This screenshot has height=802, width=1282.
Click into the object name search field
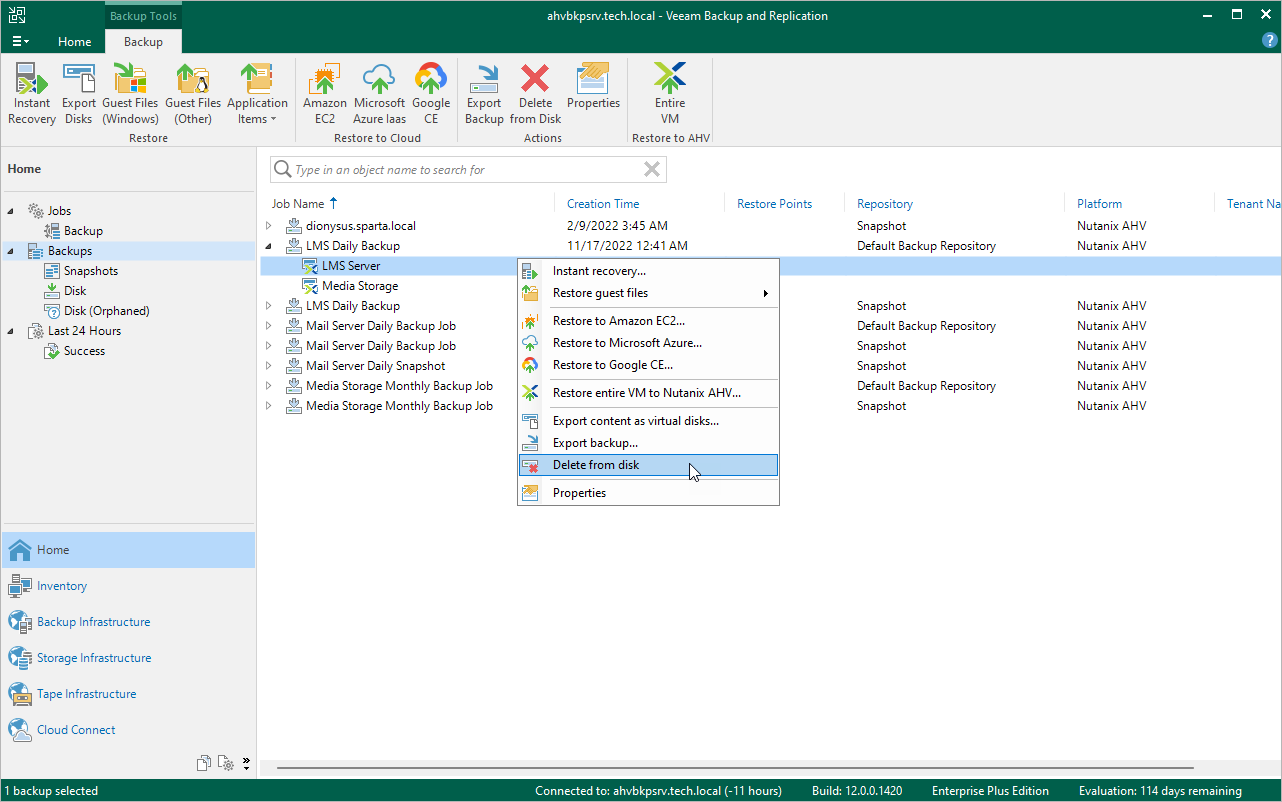[468, 170]
